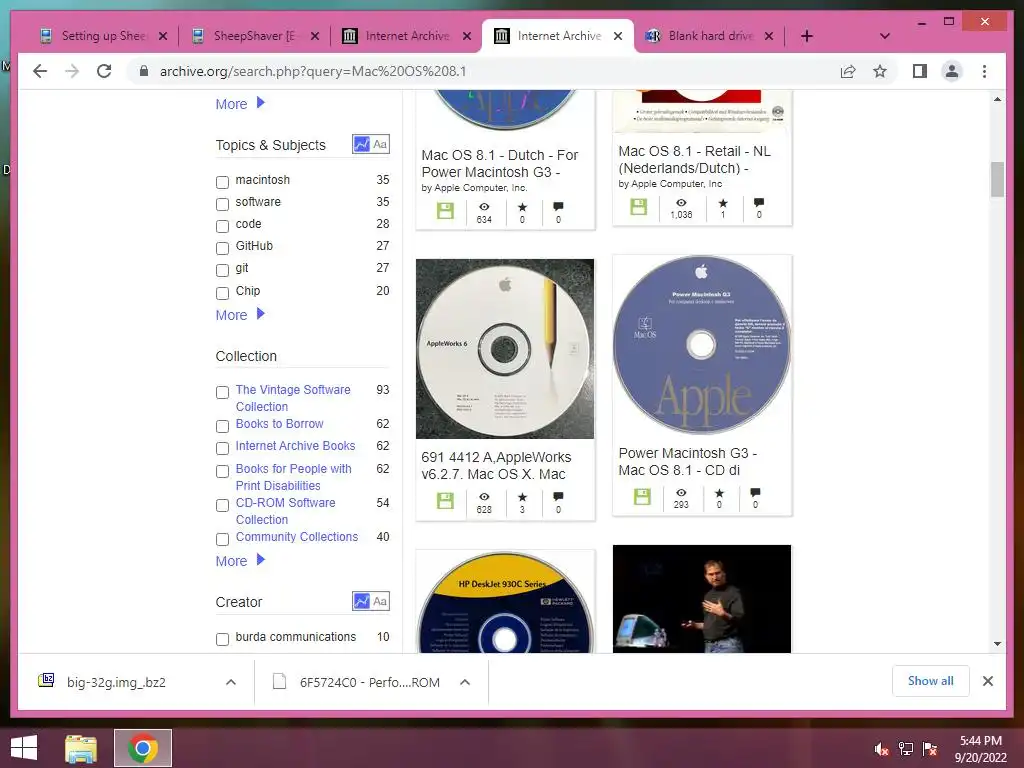The height and width of the screenshot is (768, 1024).
Task: Open a new tab with plus icon
Action: coord(807,36)
